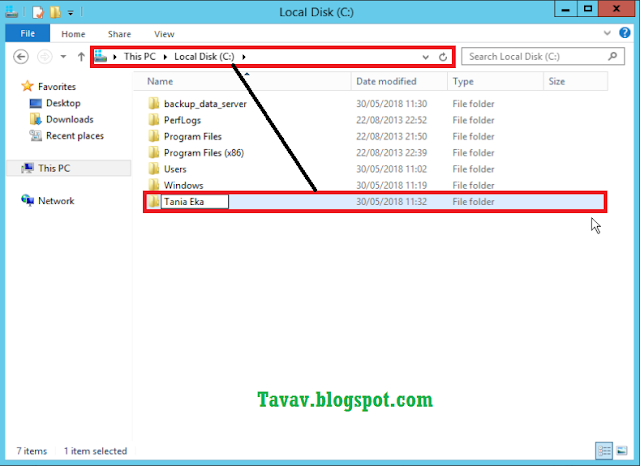Image resolution: width=640 pixels, height=466 pixels.
Task: Sort by the Size column header
Action: (576, 81)
